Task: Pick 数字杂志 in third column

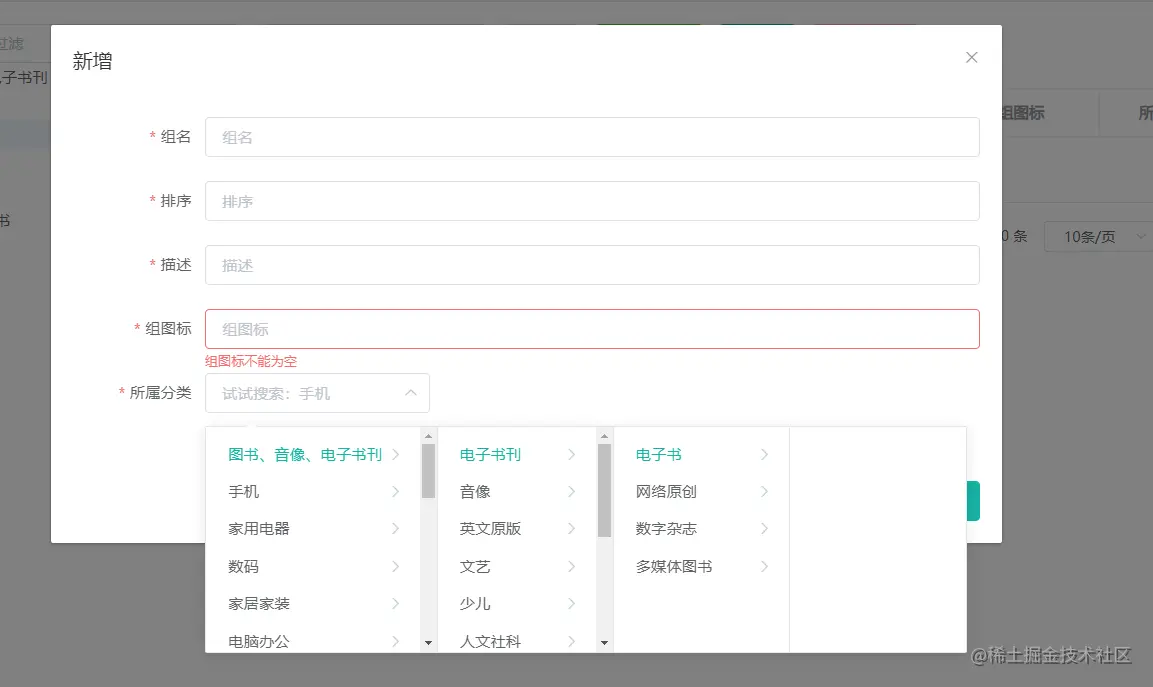Action: pyautogui.click(x=666, y=528)
